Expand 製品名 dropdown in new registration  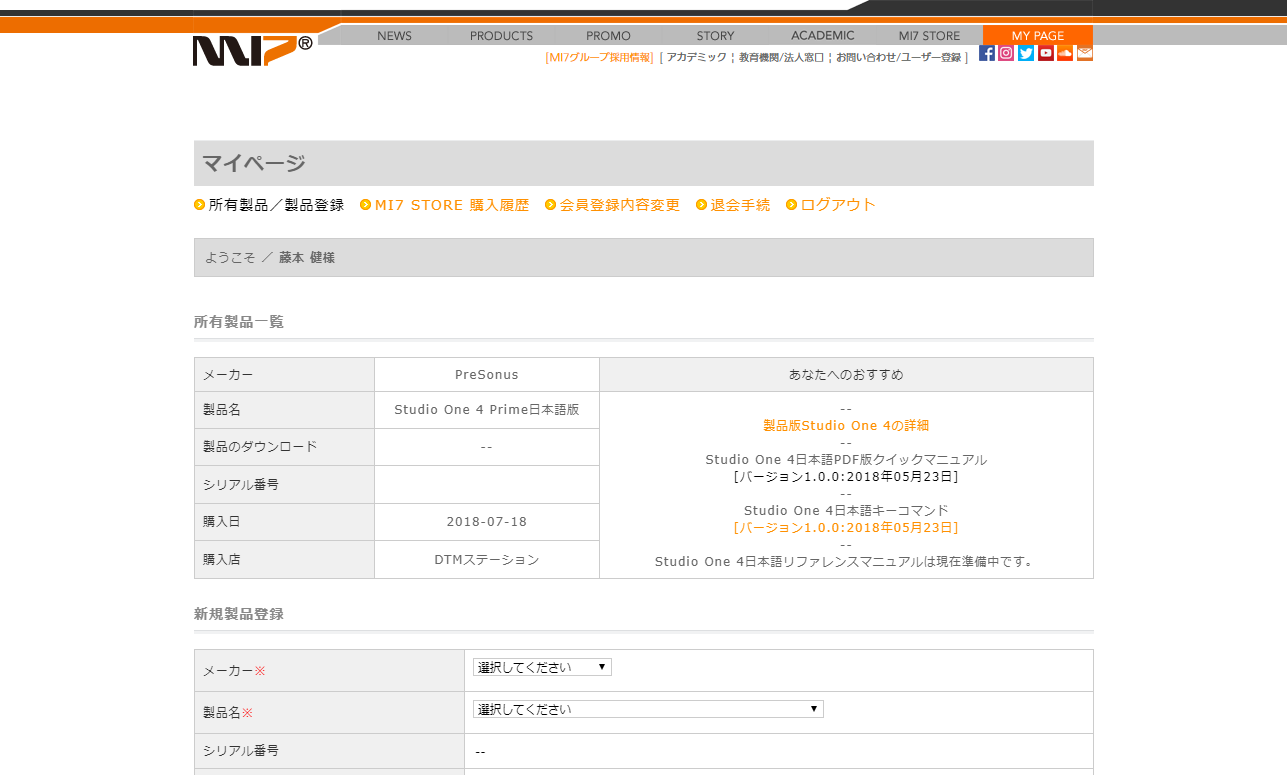(648, 709)
